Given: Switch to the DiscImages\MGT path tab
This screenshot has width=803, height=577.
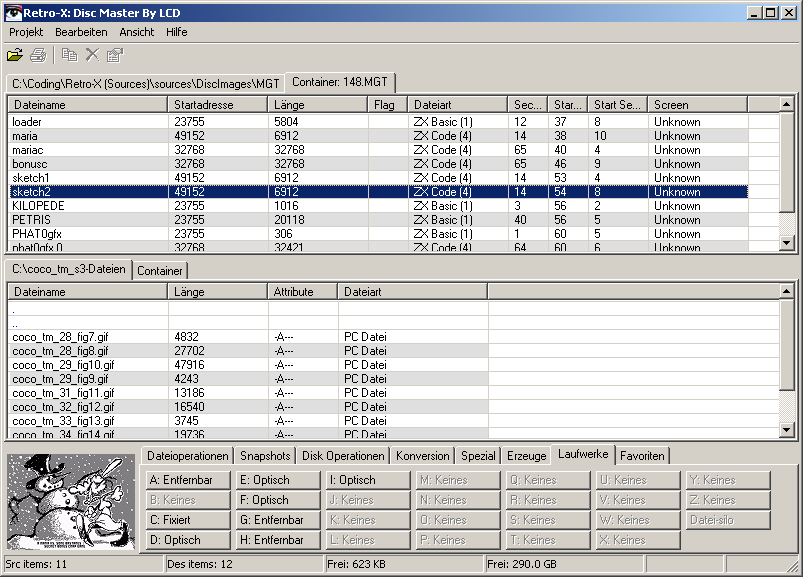Looking at the screenshot, I should coord(145,83).
